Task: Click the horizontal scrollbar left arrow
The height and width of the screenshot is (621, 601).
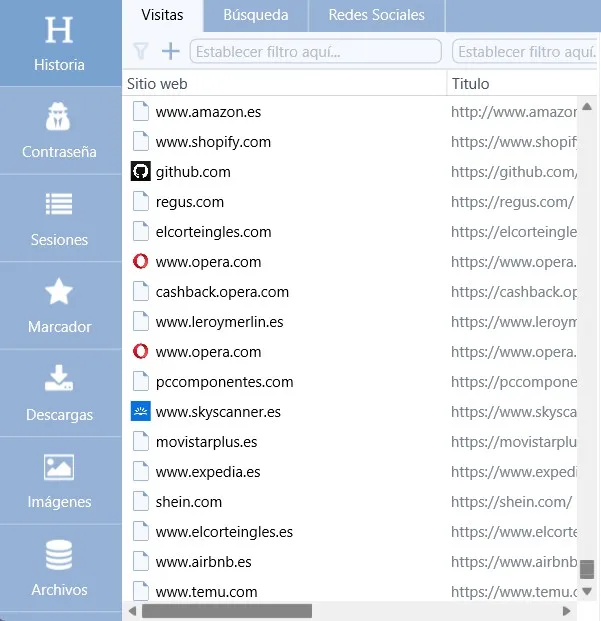Action: (x=133, y=611)
